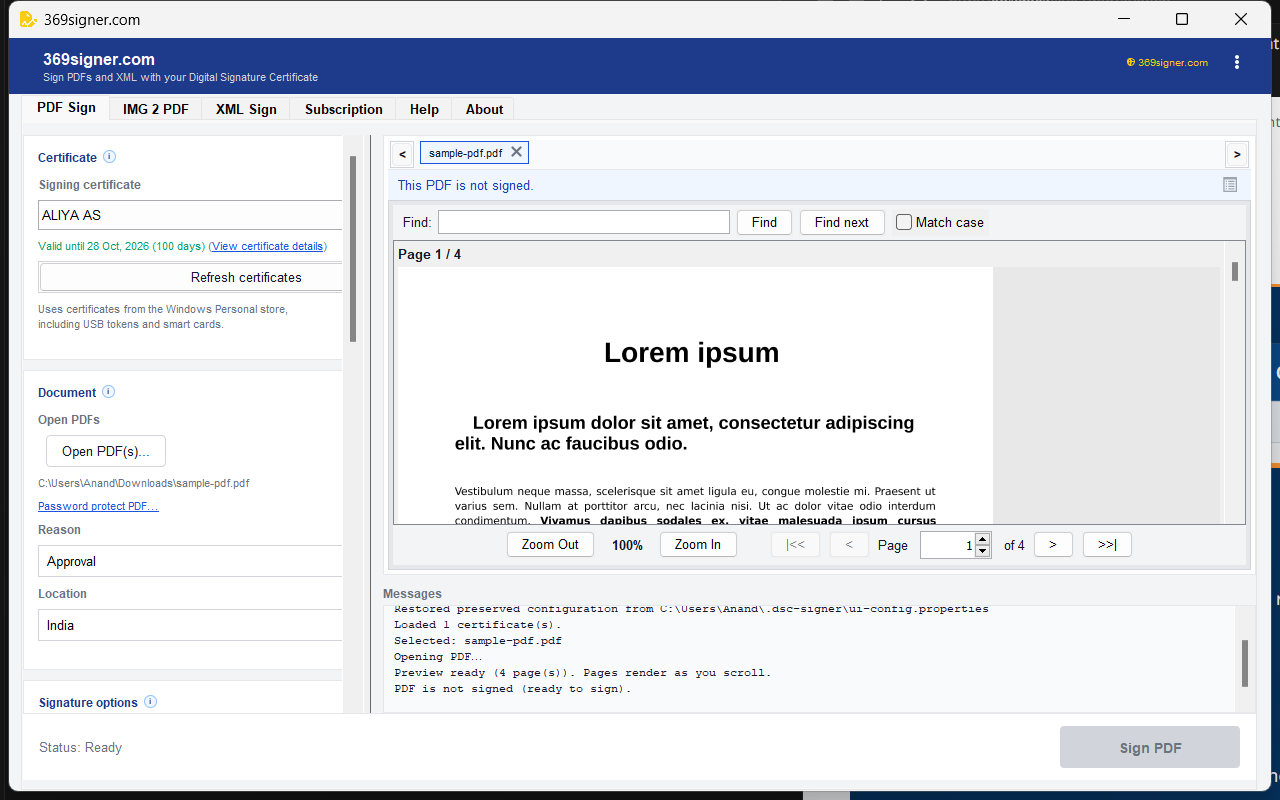Jump to last page button
Viewport: 1280px width, 800px height.
tap(1107, 545)
